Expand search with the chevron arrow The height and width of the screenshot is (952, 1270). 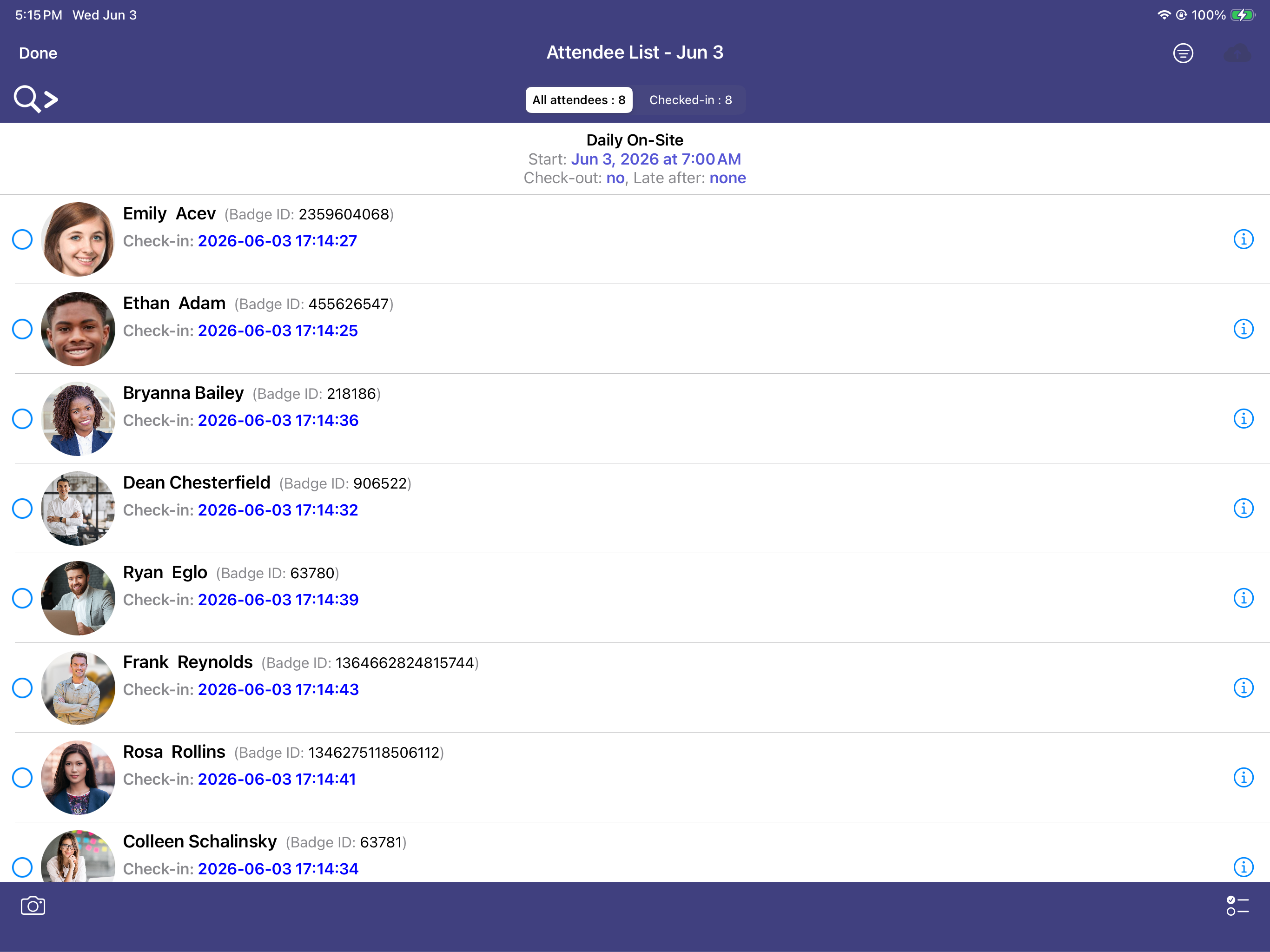click(51, 99)
